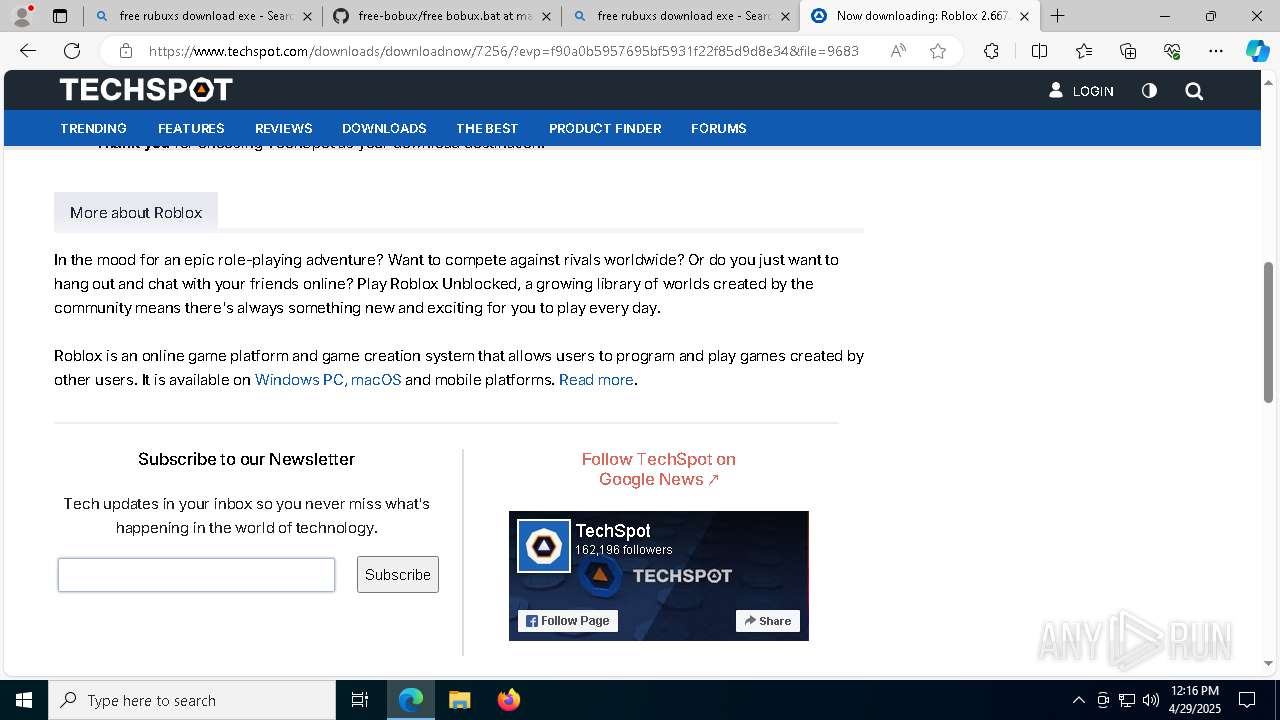Open File Explorer from the taskbar
Image resolution: width=1280 pixels, height=720 pixels.
(x=459, y=700)
